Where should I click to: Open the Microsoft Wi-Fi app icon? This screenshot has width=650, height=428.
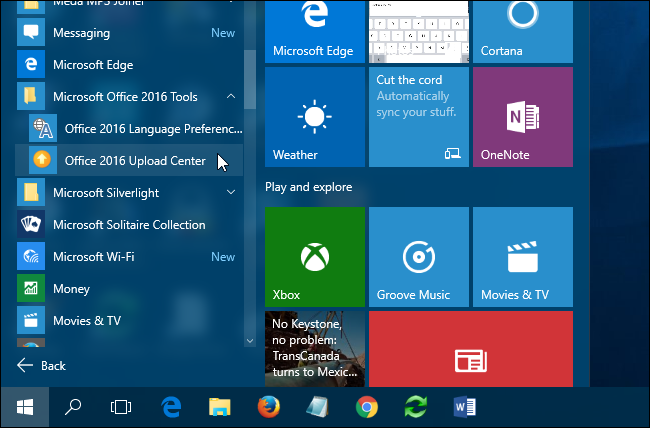[31, 256]
